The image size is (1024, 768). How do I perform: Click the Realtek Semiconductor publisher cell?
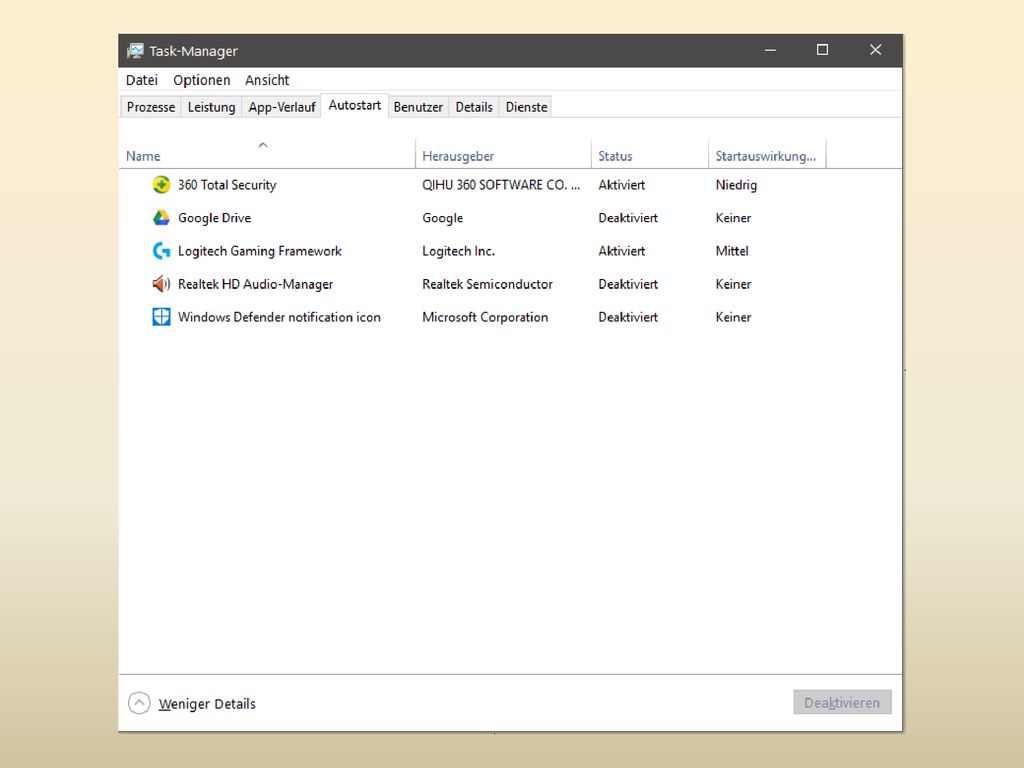(x=487, y=284)
